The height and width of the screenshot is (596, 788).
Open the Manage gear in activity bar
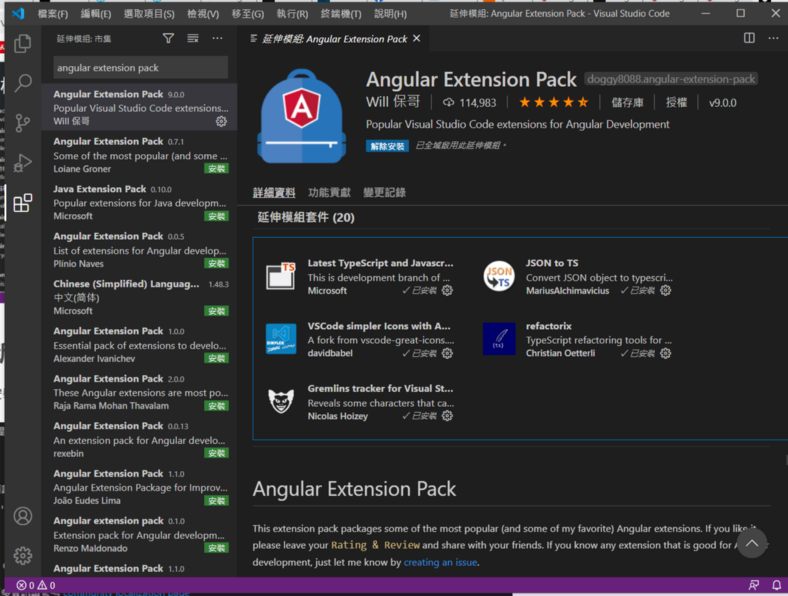click(23, 555)
